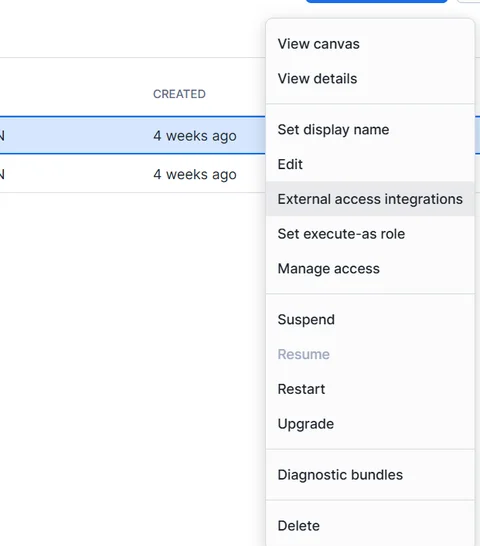This screenshot has height=546, width=480.
Task: Click the highlighted row's right edge past the menu
Action: [478, 135]
